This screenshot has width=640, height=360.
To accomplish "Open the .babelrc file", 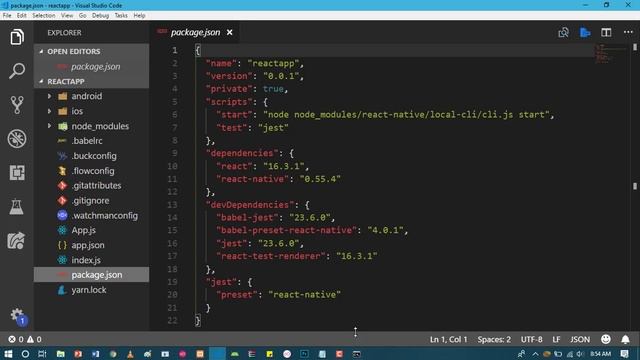I will point(91,141).
